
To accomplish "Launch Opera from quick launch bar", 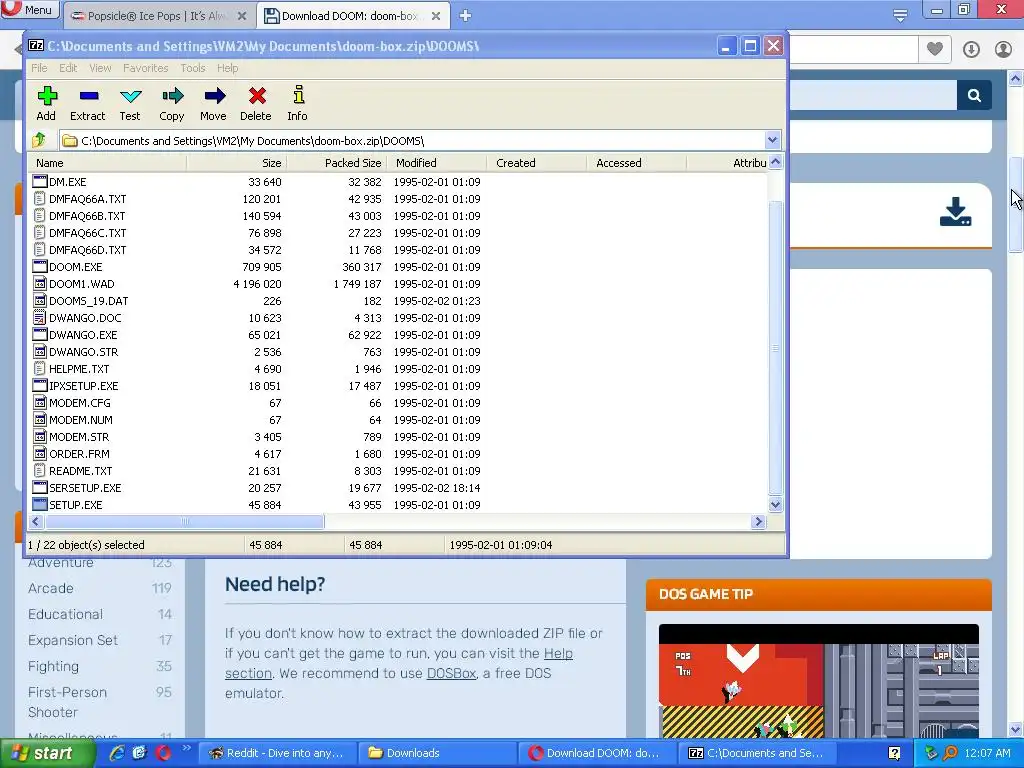I will pyautogui.click(x=163, y=753).
